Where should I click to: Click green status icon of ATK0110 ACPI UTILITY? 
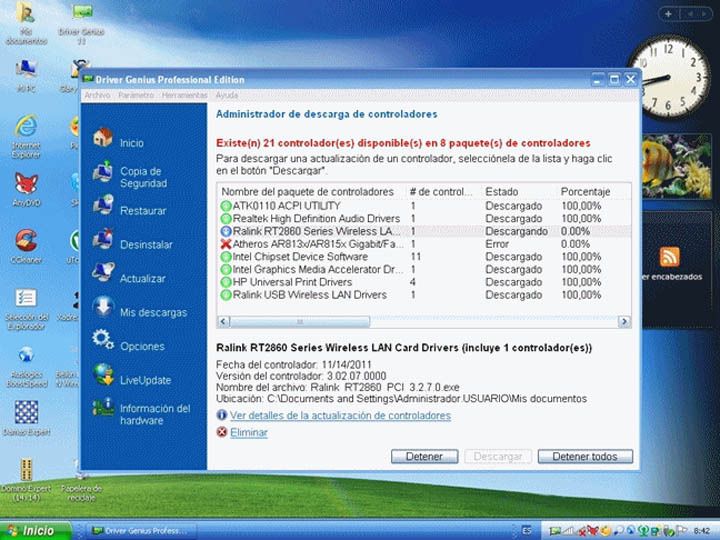[x=226, y=206]
